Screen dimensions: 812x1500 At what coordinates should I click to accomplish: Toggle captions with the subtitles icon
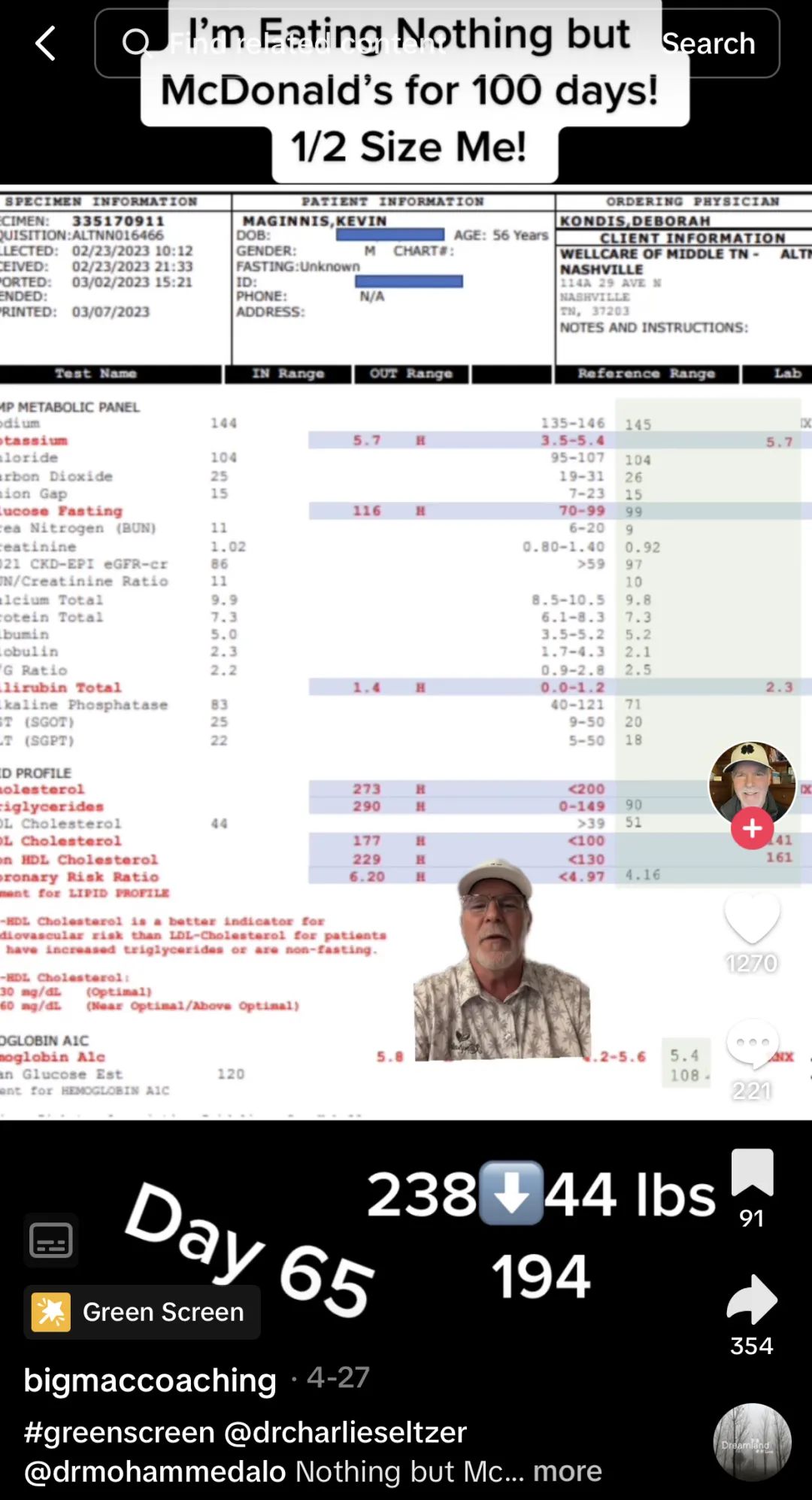click(x=51, y=1240)
